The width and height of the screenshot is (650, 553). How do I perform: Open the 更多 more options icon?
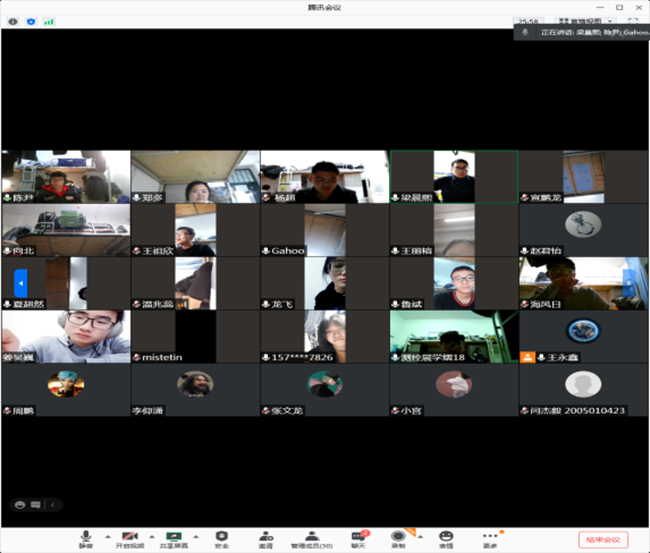(490, 540)
